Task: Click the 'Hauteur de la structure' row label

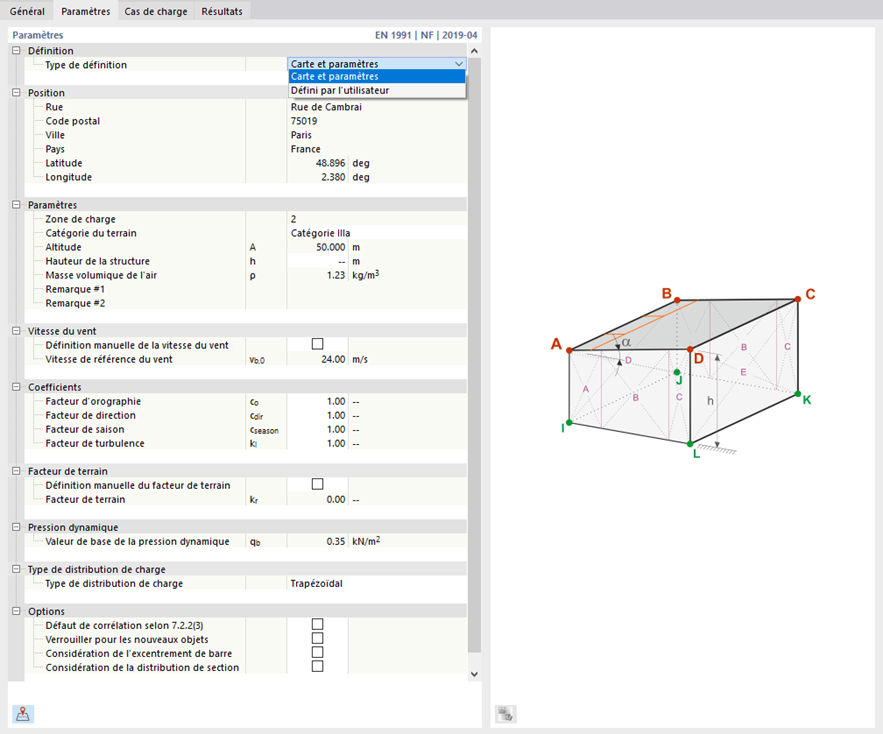Action: click(97, 261)
